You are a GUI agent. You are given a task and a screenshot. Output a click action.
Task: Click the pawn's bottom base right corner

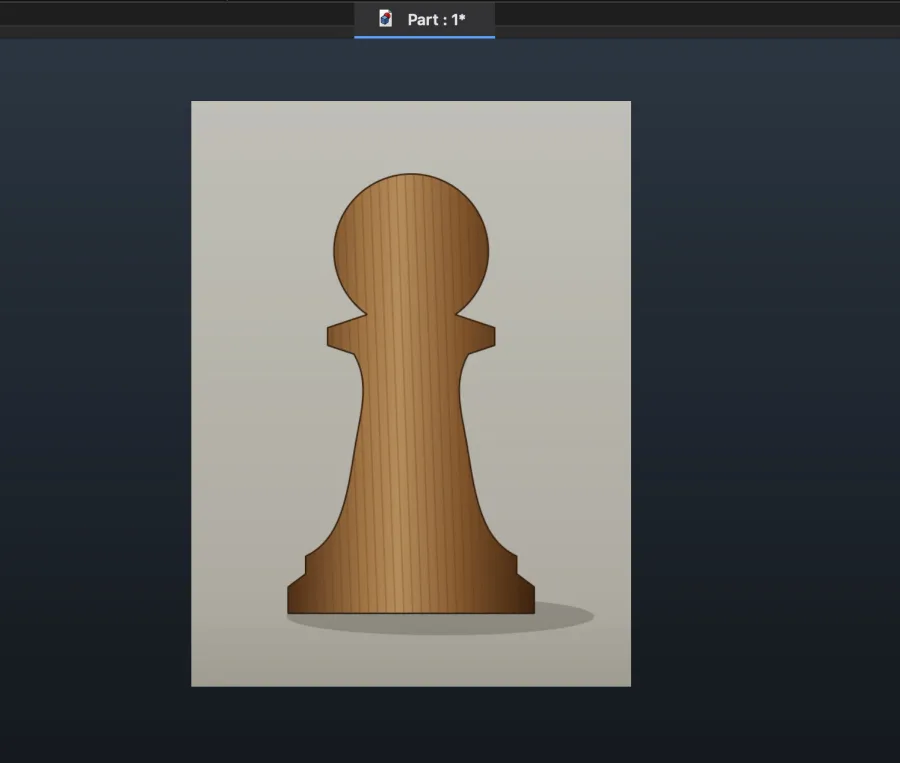[529, 607]
